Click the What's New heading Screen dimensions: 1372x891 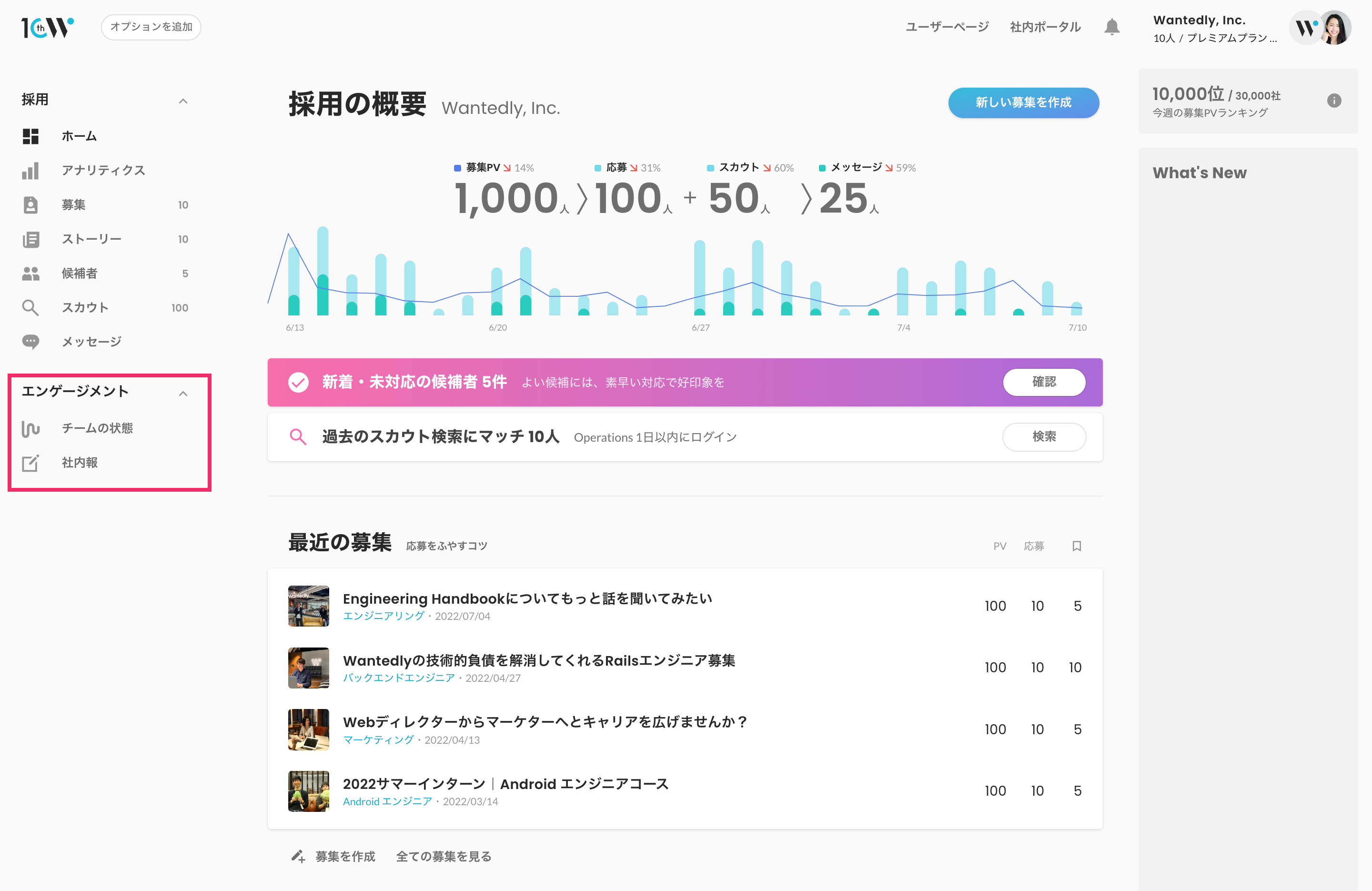[x=1199, y=173]
